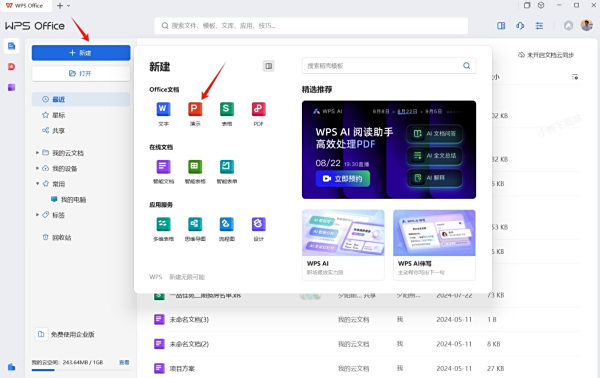The width and height of the screenshot is (600, 378).
Task: Open the user avatar menu
Action: click(587, 25)
